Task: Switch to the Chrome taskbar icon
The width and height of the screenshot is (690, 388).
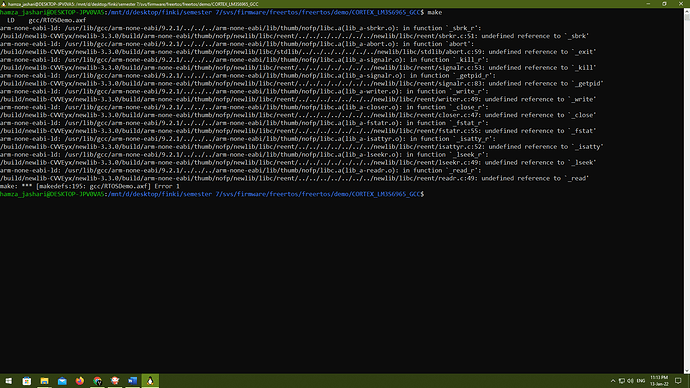Action: coord(97,381)
